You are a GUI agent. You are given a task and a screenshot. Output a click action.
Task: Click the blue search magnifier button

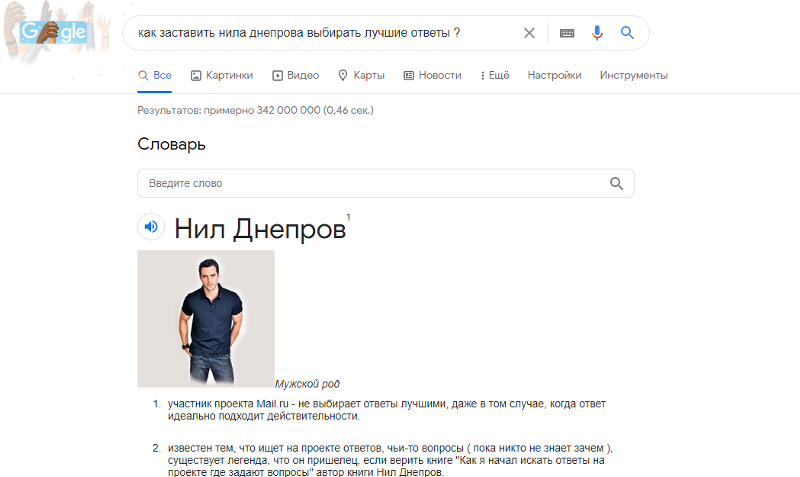tap(627, 33)
